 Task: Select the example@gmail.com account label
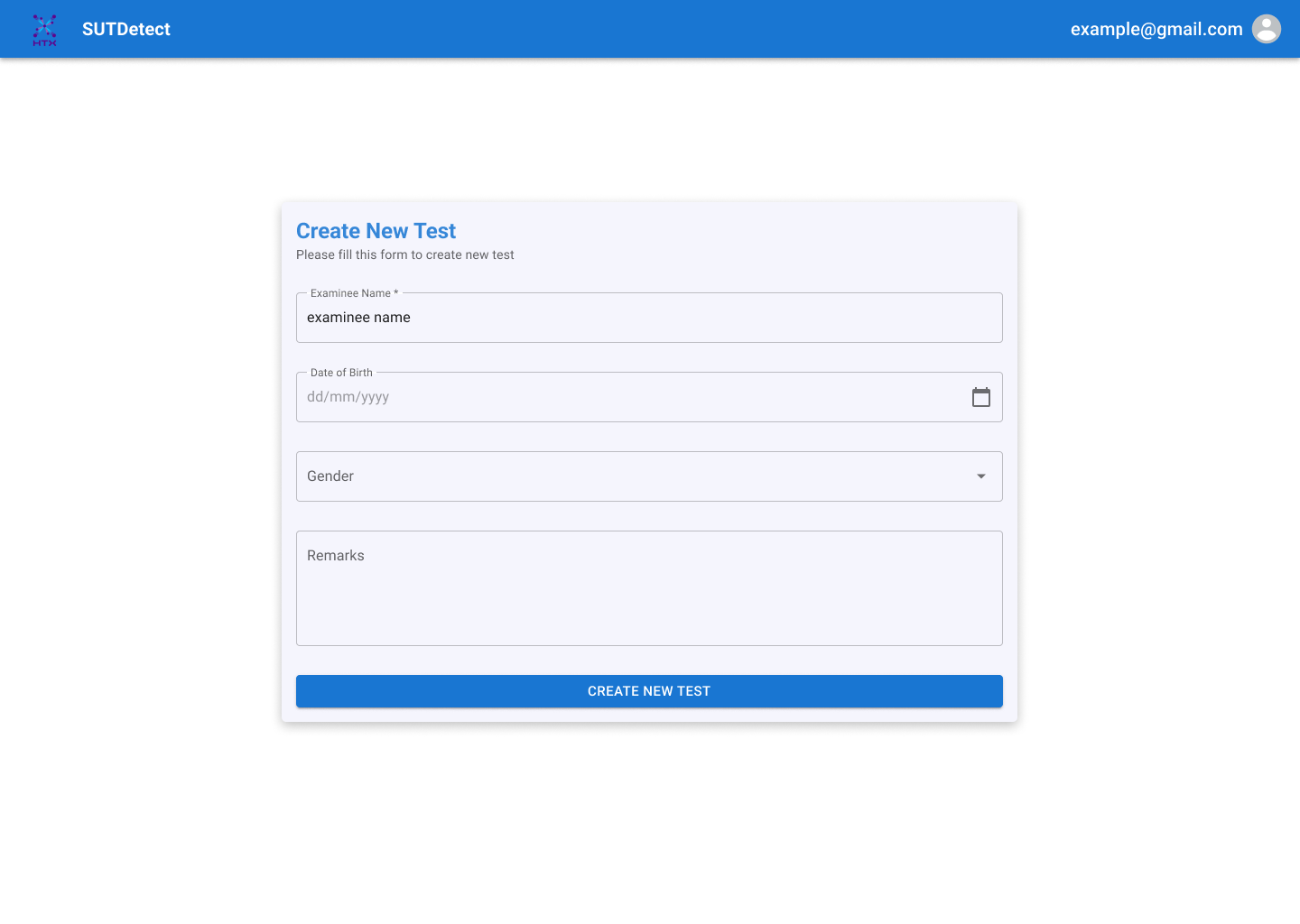[x=1156, y=29]
